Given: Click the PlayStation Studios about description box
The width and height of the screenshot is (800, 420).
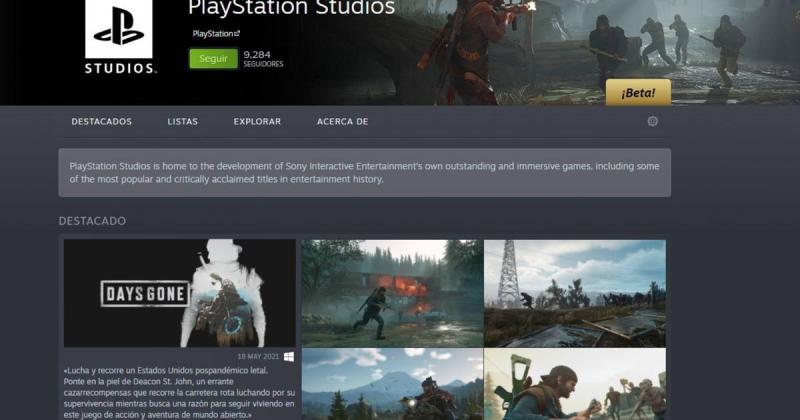Looking at the screenshot, I should 364,172.
